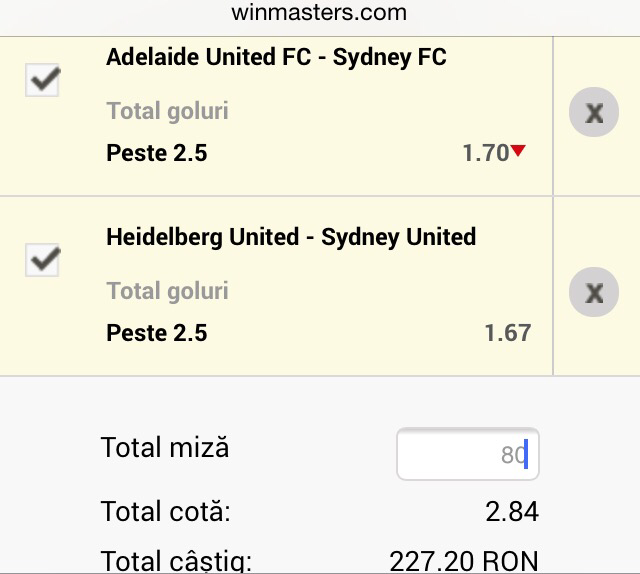
Task: Click Total goluri under Adelaide United match
Action: (x=167, y=110)
